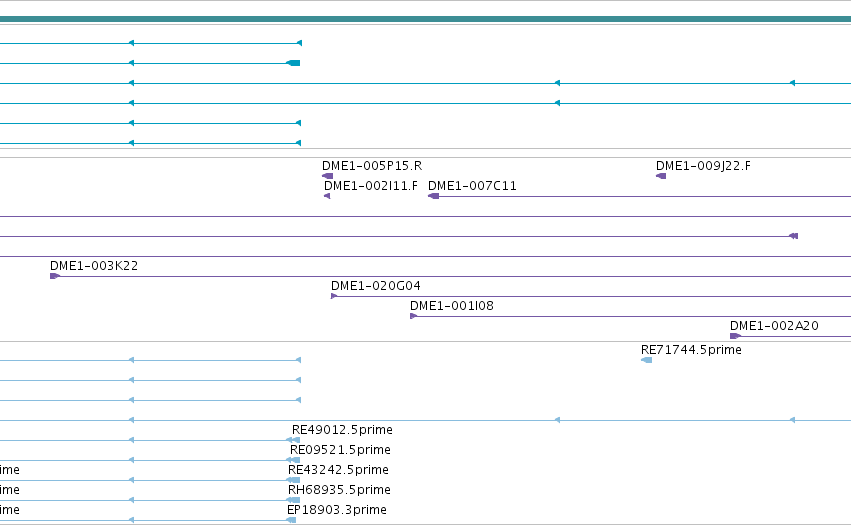Select the DME1-009J22.F feature label
Screen dimensions: 851x525
pyautogui.click(x=703, y=166)
